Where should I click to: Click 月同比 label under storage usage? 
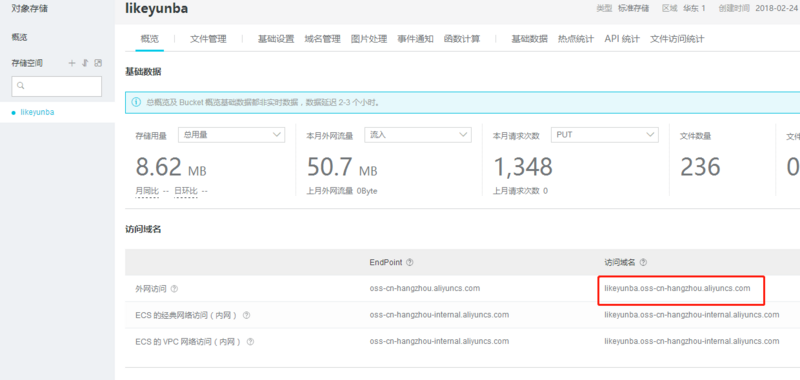coord(147,191)
